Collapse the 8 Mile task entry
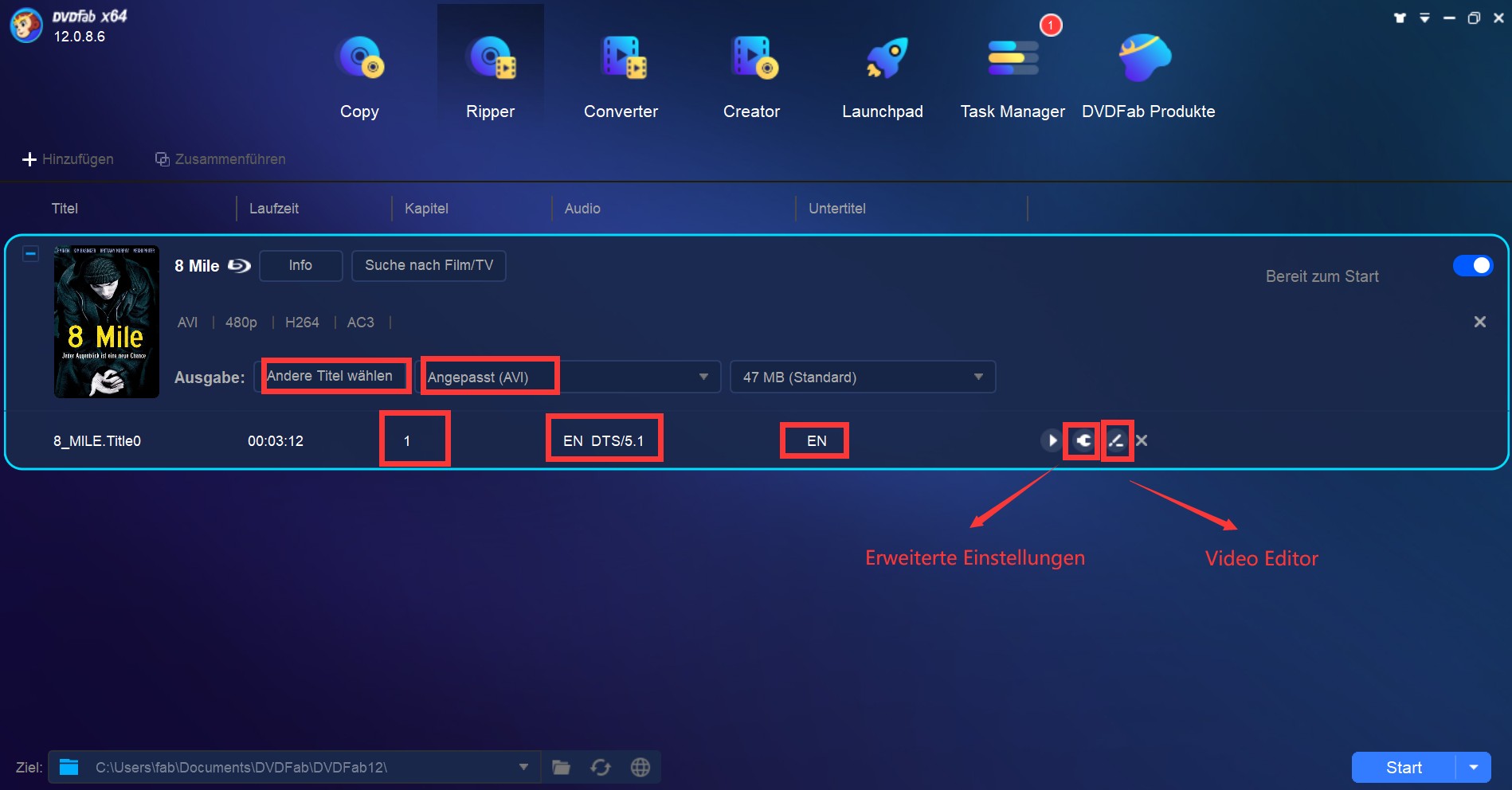The image size is (1512, 790). [30, 254]
